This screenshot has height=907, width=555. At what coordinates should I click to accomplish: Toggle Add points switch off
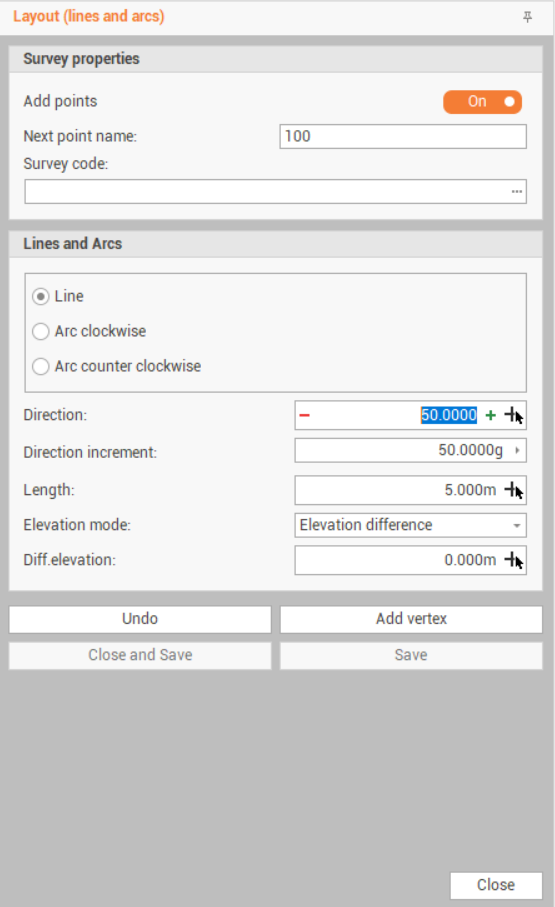[x=482, y=102]
